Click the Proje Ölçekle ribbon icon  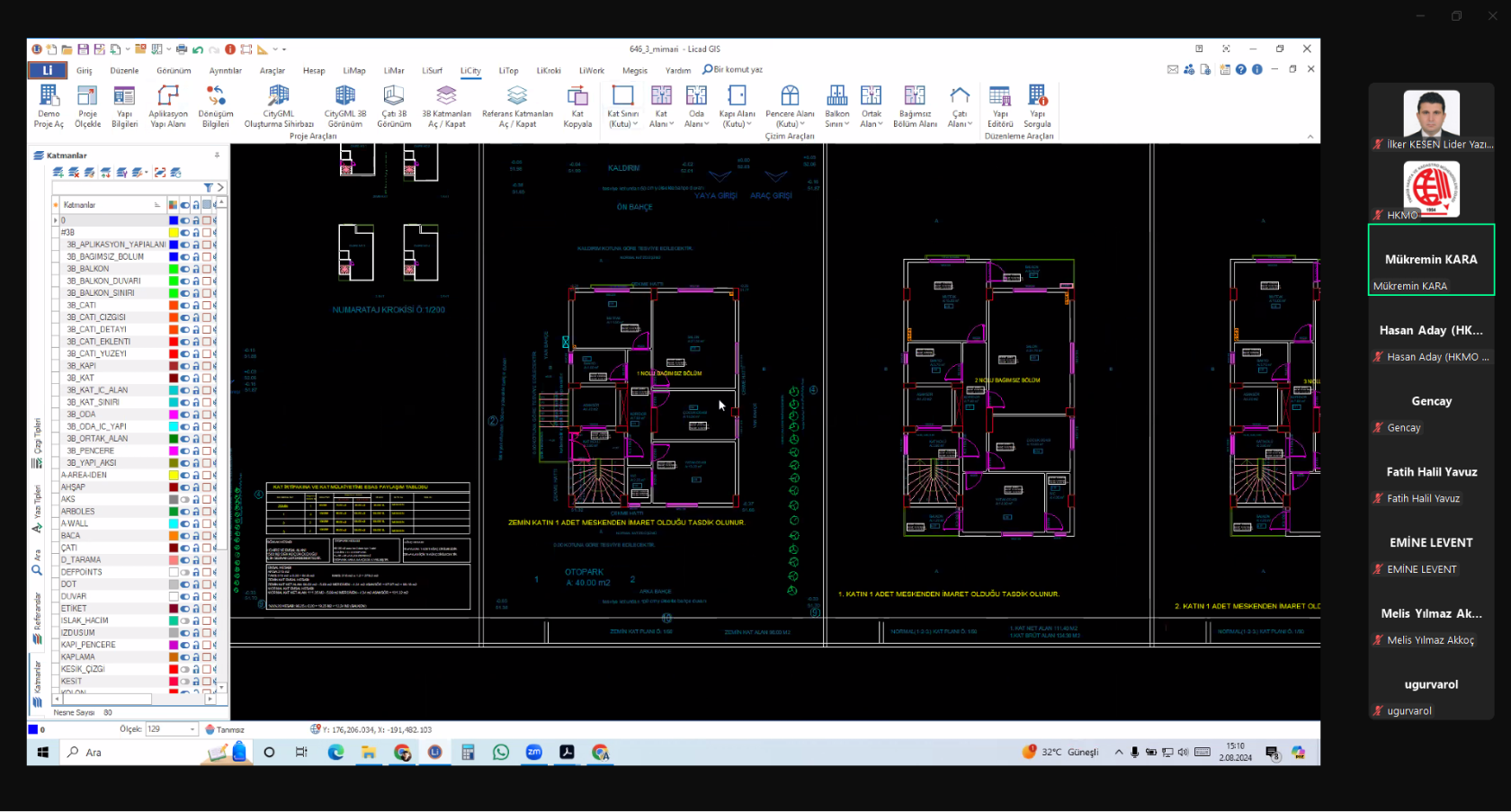pyautogui.click(x=87, y=106)
